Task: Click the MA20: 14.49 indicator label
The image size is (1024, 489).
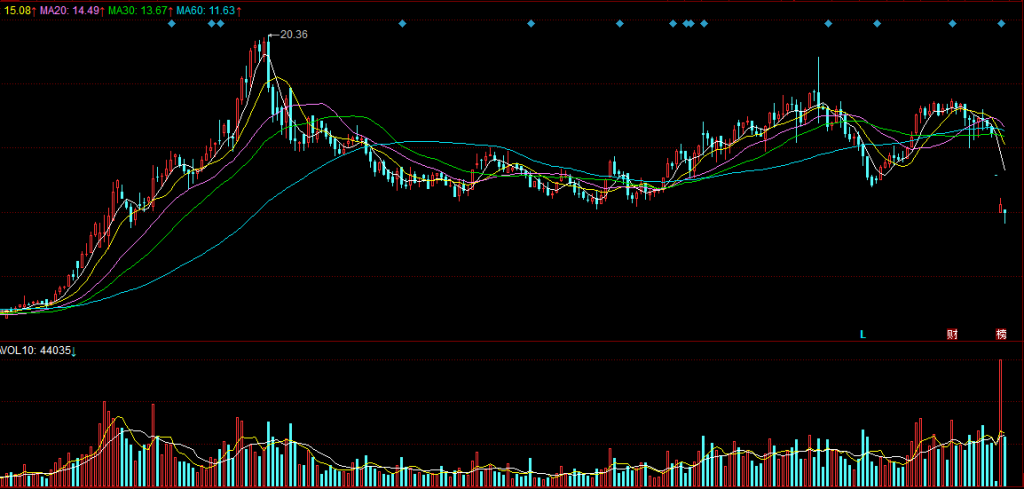Action: point(71,11)
